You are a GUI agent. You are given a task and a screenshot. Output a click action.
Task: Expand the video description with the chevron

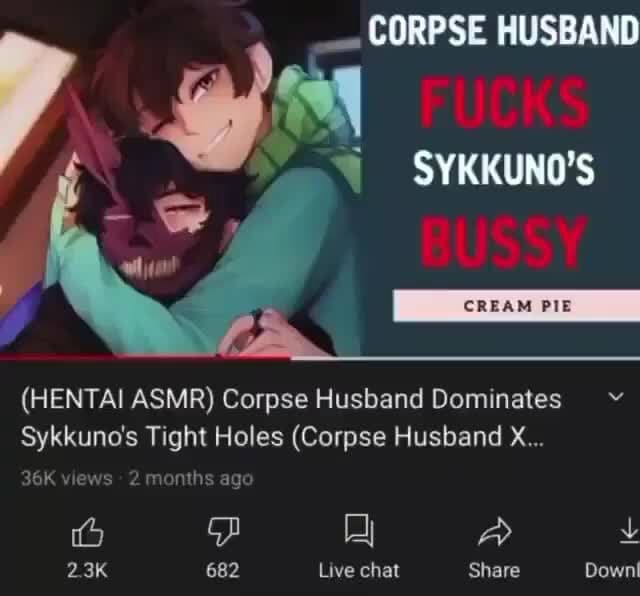(x=616, y=396)
